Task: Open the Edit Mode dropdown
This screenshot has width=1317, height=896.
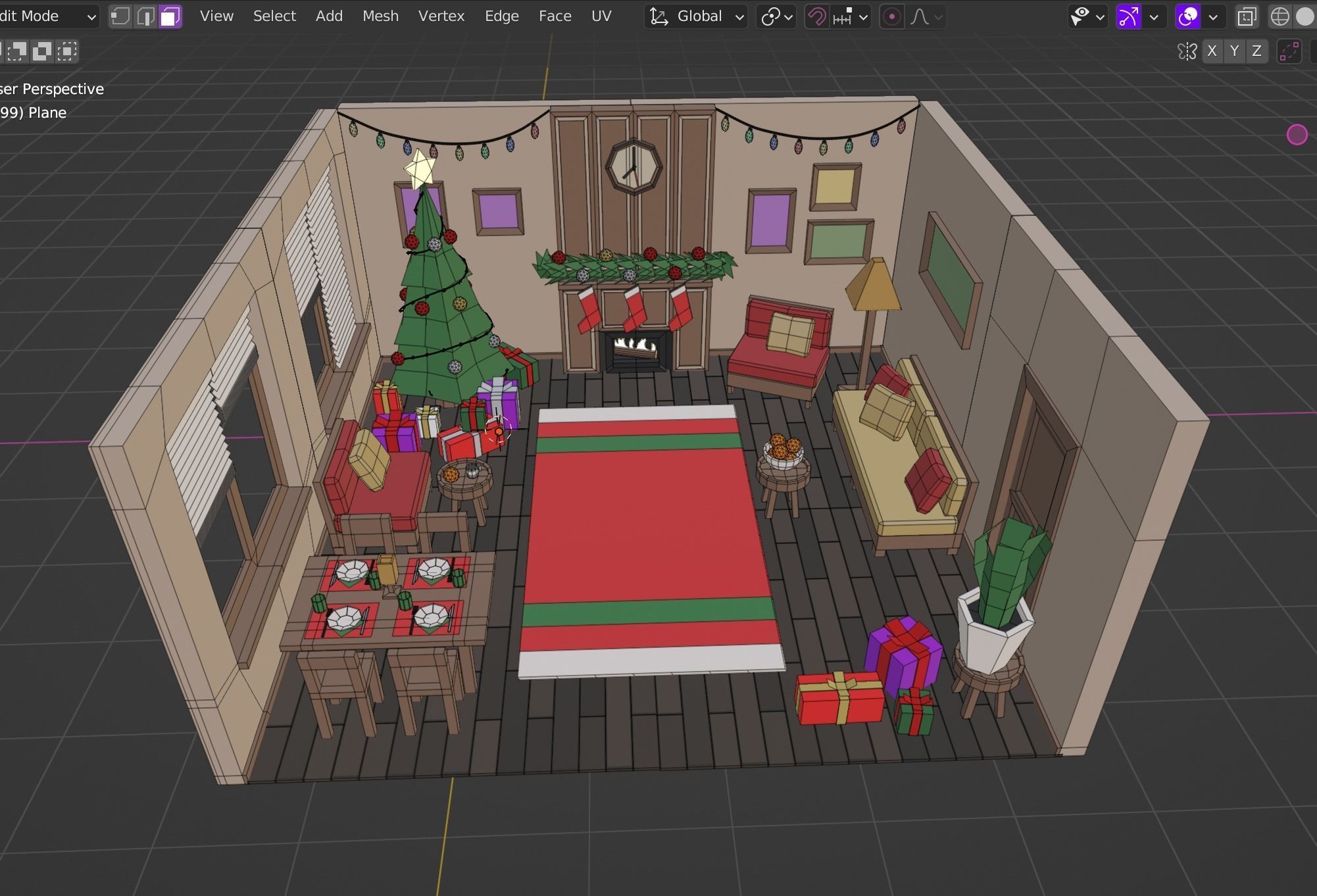Action: [x=48, y=16]
